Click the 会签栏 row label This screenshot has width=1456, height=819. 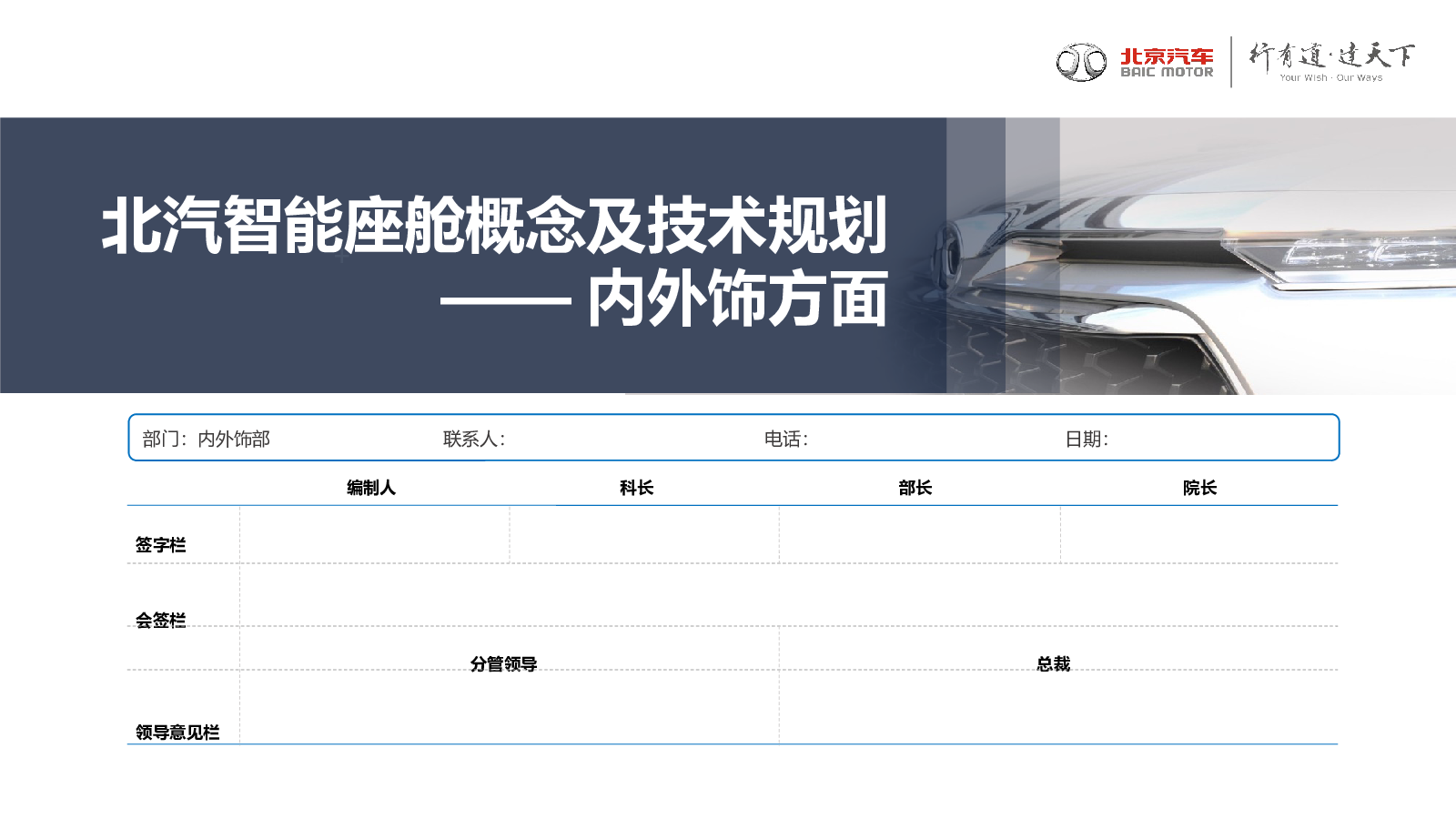(x=161, y=621)
